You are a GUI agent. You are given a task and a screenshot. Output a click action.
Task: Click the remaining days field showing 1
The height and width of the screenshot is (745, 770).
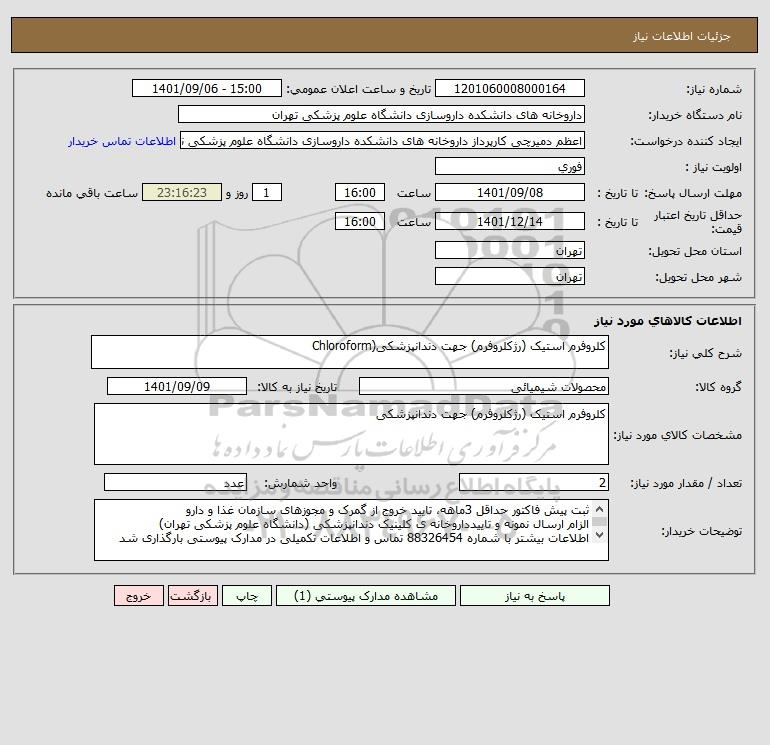[x=267, y=193]
